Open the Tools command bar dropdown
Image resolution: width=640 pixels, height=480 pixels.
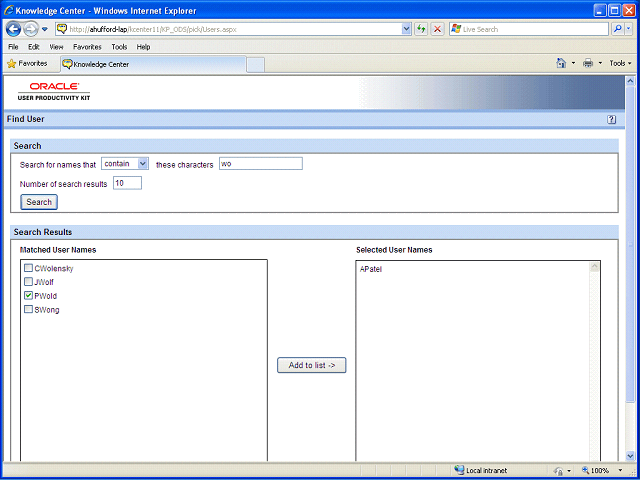(620, 63)
